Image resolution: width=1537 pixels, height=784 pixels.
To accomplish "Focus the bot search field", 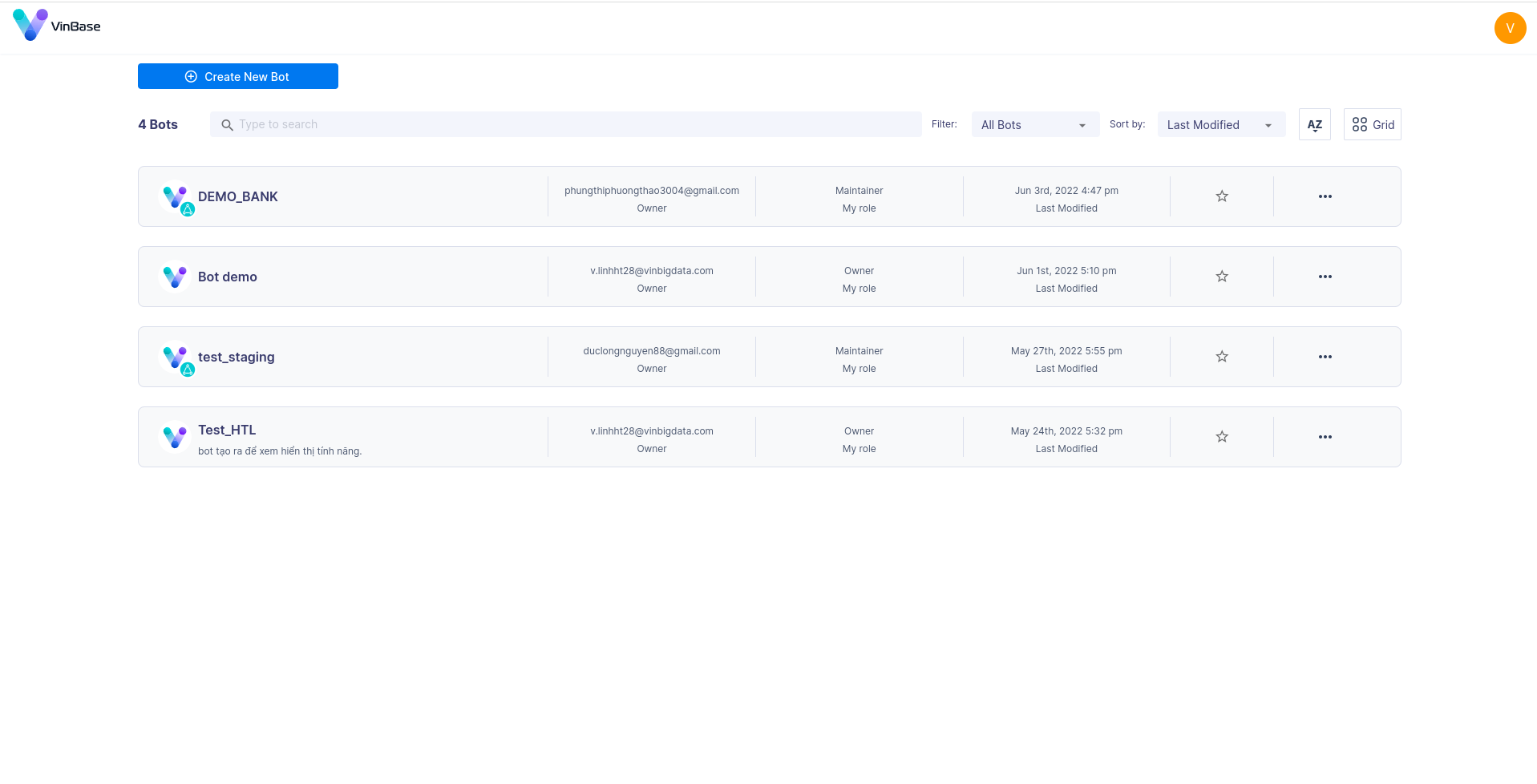I will click(x=566, y=124).
